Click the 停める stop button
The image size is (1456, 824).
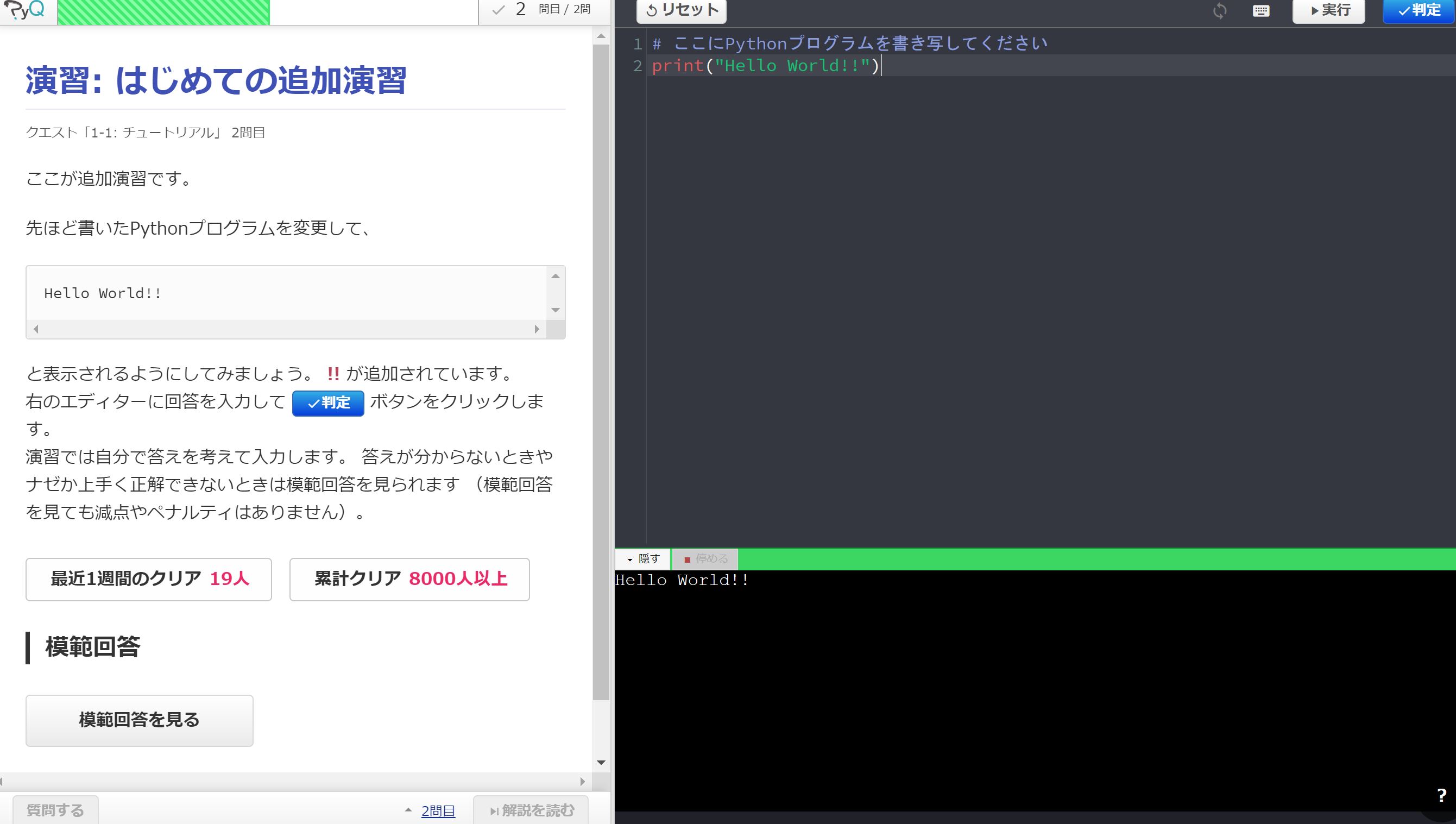(705, 559)
